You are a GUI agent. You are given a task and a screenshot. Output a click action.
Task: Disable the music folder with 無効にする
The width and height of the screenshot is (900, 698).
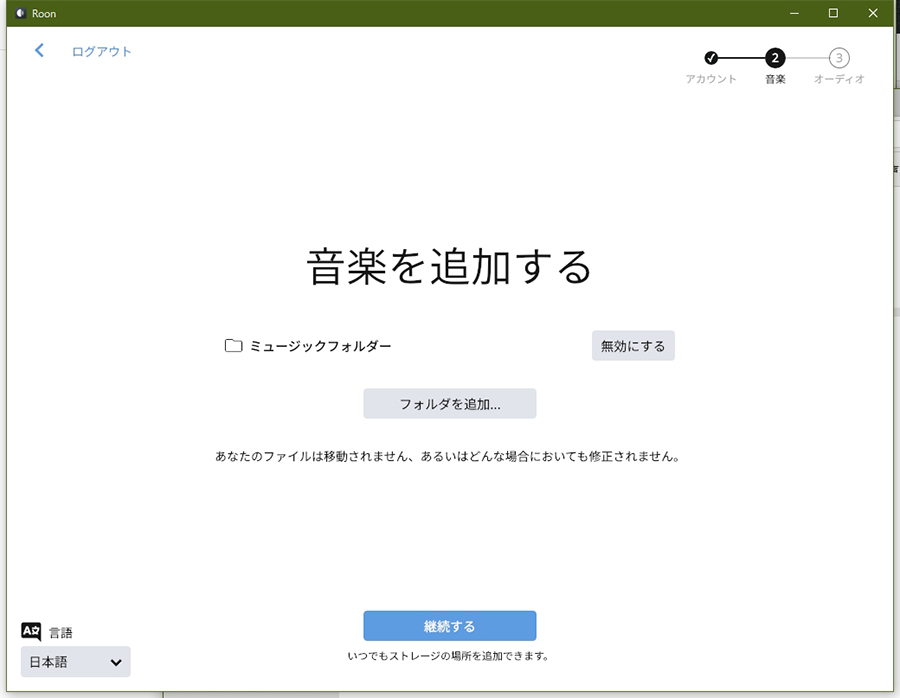point(633,346)
